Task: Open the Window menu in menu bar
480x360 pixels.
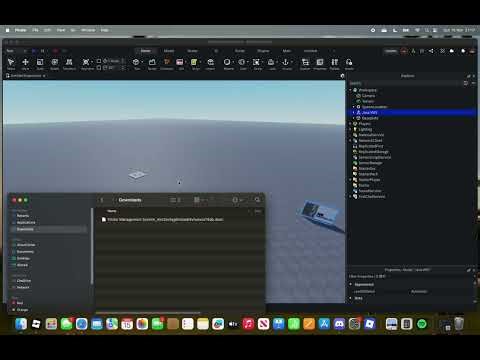Action: 88,30
